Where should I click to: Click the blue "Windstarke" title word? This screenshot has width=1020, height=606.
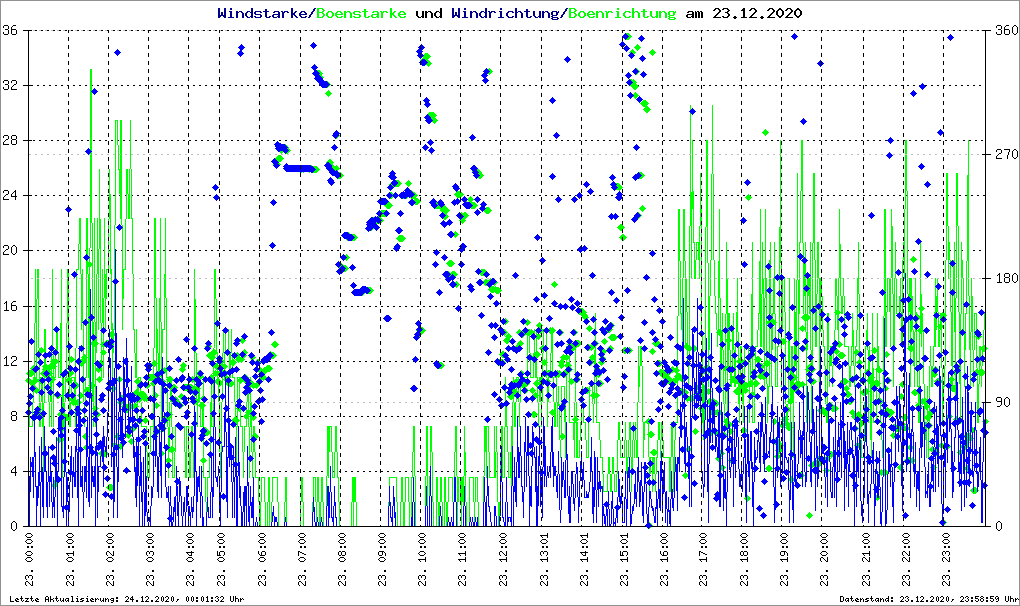[x=264, y=13]
